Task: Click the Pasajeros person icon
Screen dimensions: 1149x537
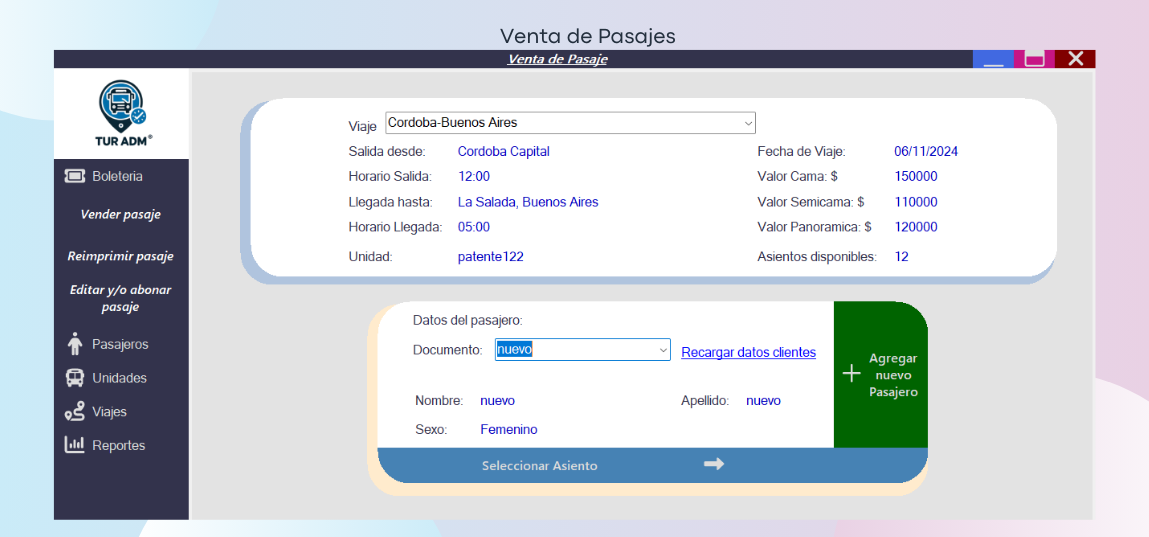Action: [x=75, y=344]
